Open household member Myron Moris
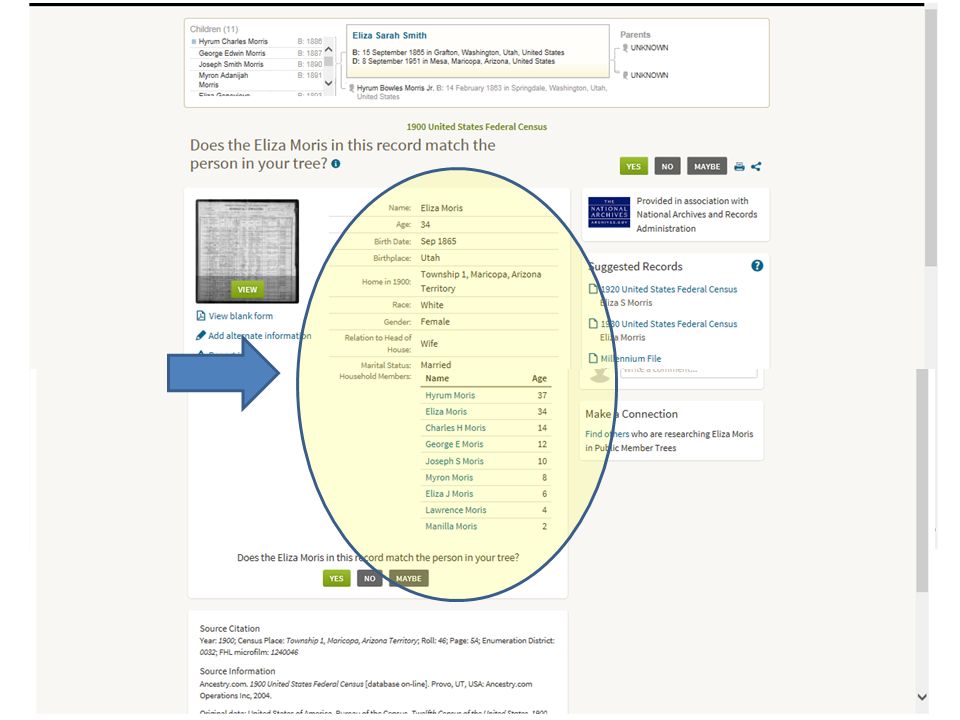 [449, 478]
